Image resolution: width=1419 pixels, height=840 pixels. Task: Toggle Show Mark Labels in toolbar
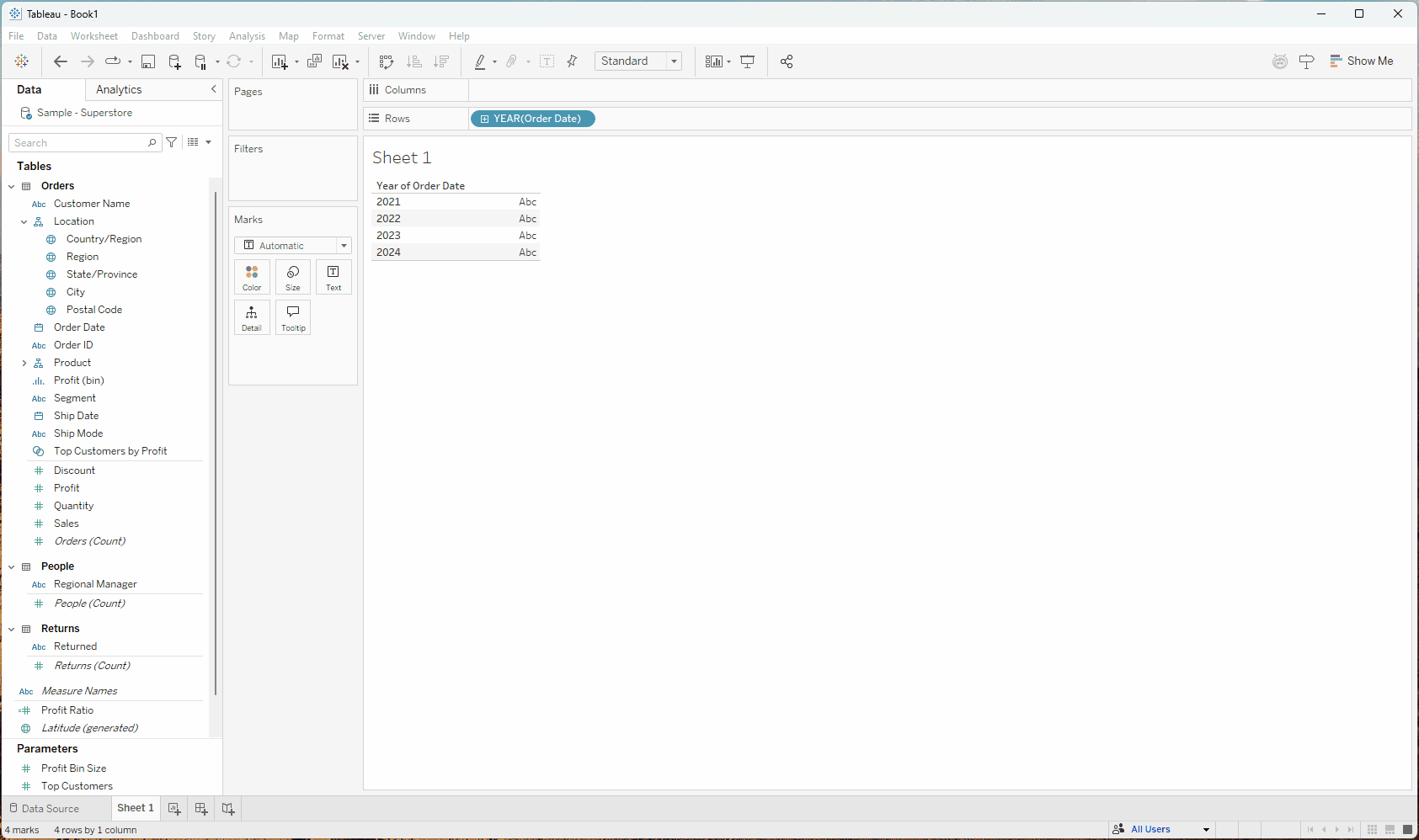(x=547, y=61)
